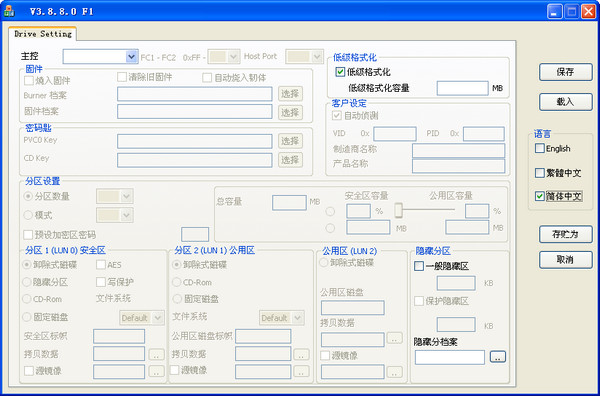The width and height of the screenshot is (600, 396).
Task: Click the 安全区标帜 input field
Action: [119, 336]
